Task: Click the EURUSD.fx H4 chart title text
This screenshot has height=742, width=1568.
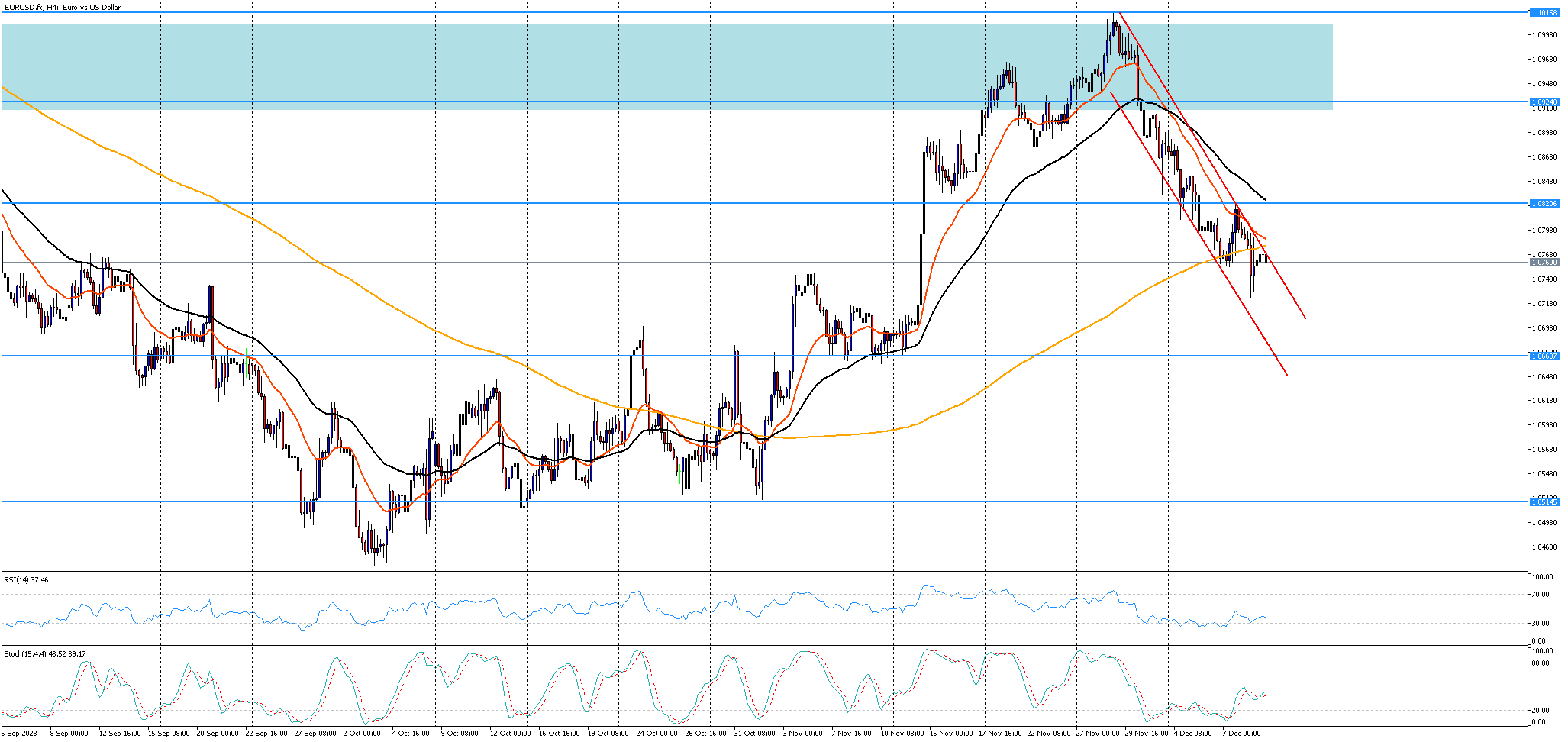Action: coord(62,8)
